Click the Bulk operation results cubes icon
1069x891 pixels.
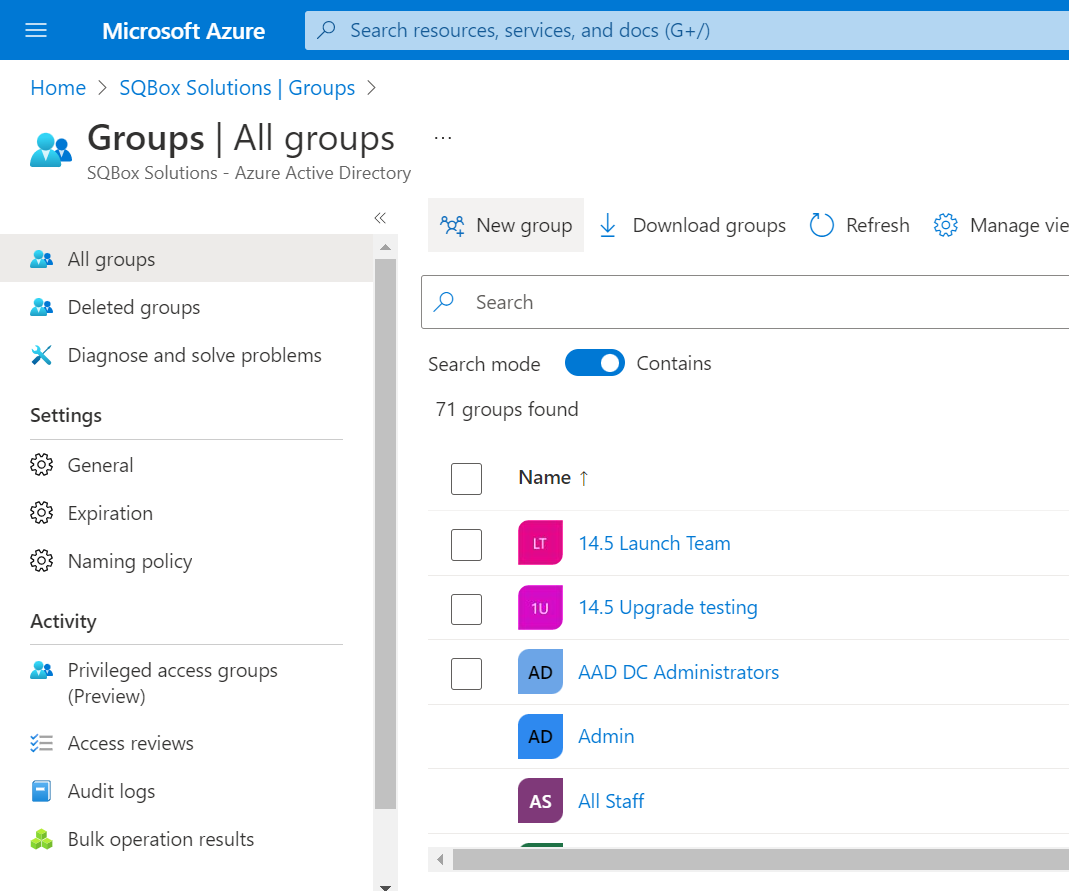click(x=42, y=839)
